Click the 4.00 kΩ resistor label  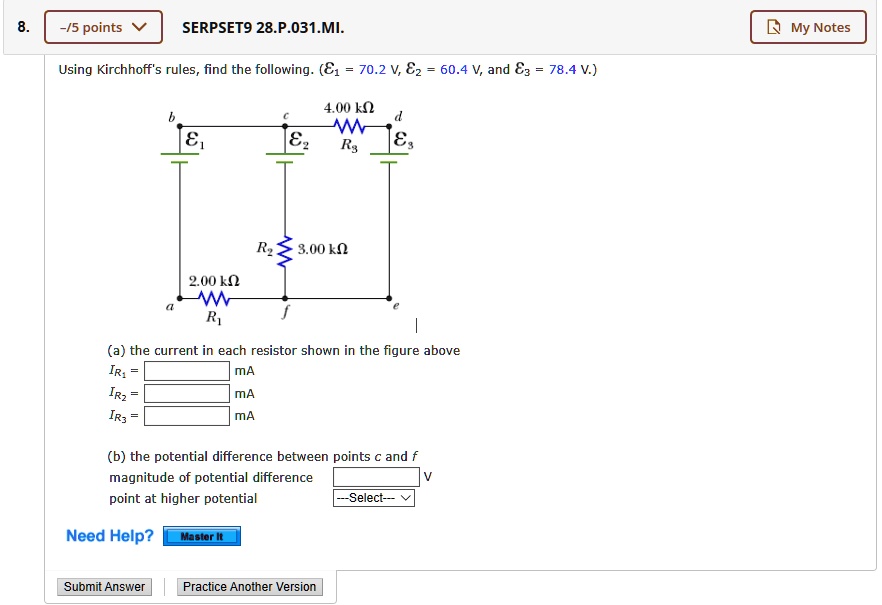349,107
